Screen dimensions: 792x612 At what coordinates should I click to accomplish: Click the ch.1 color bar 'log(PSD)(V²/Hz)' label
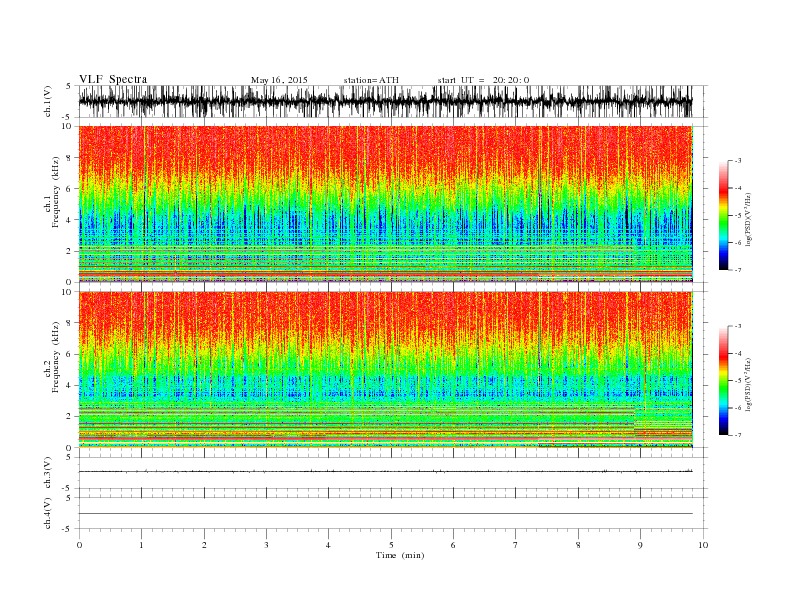(x=749, y=218)
